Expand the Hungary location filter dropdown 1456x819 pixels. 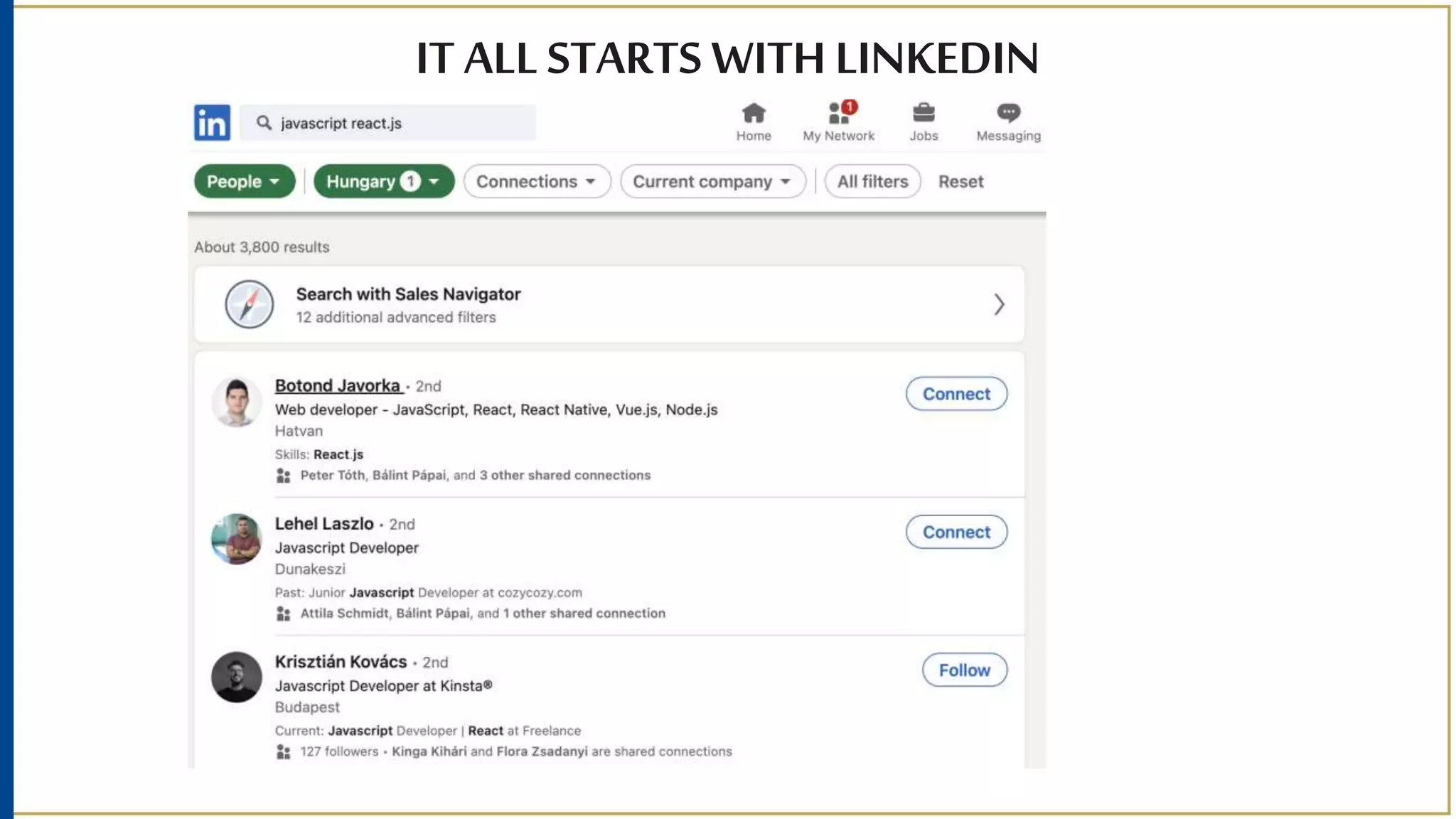pyautogui.click(x=383, y=181)
